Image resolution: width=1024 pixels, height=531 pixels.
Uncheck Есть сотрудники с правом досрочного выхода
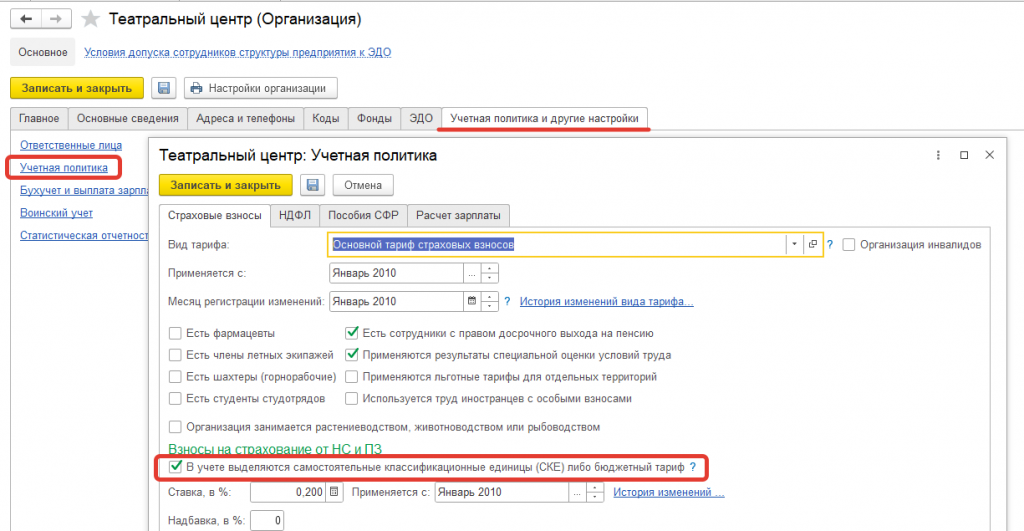351,333
